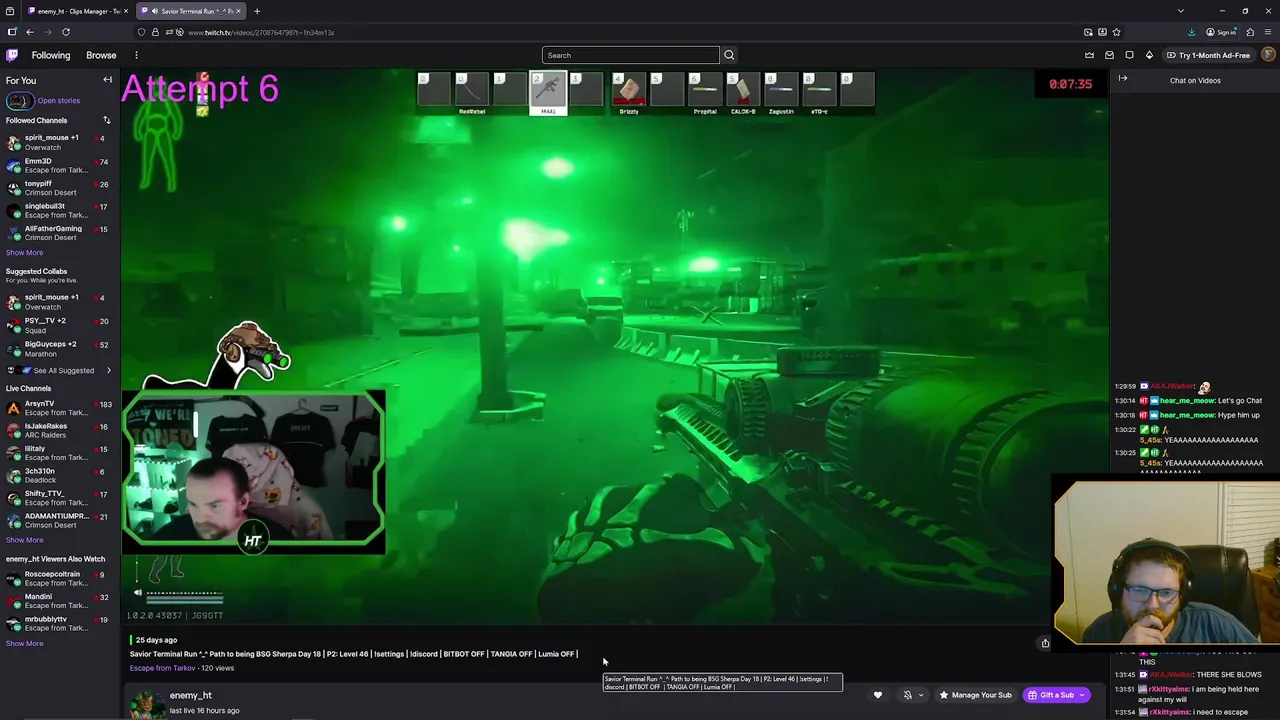Screen dimensions: 1280x720
Task: Open the notification settings dropdown arrow
Action: pos(921,695)
